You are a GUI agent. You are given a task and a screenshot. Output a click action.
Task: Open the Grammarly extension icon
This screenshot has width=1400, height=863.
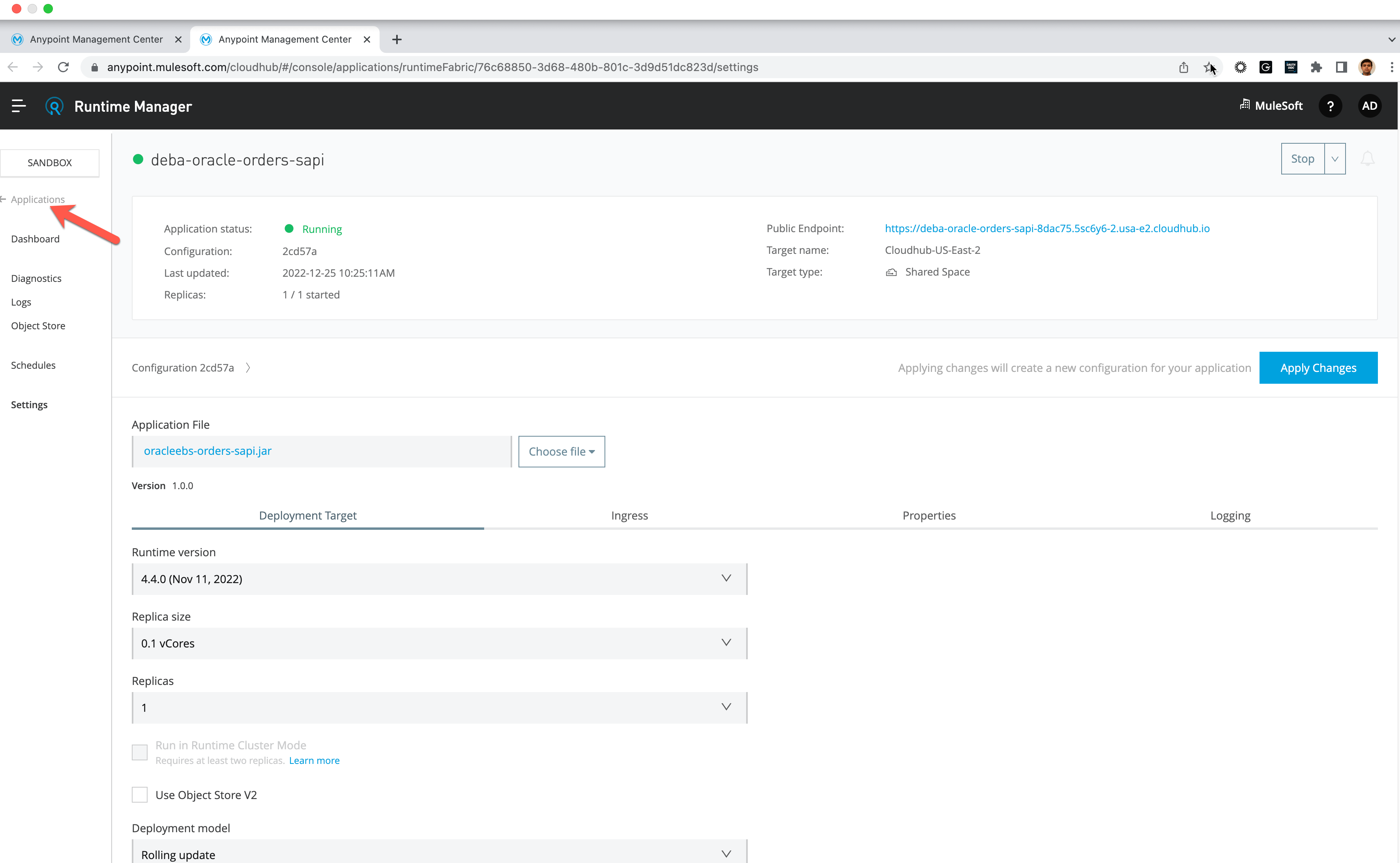tap(1265, 68)
